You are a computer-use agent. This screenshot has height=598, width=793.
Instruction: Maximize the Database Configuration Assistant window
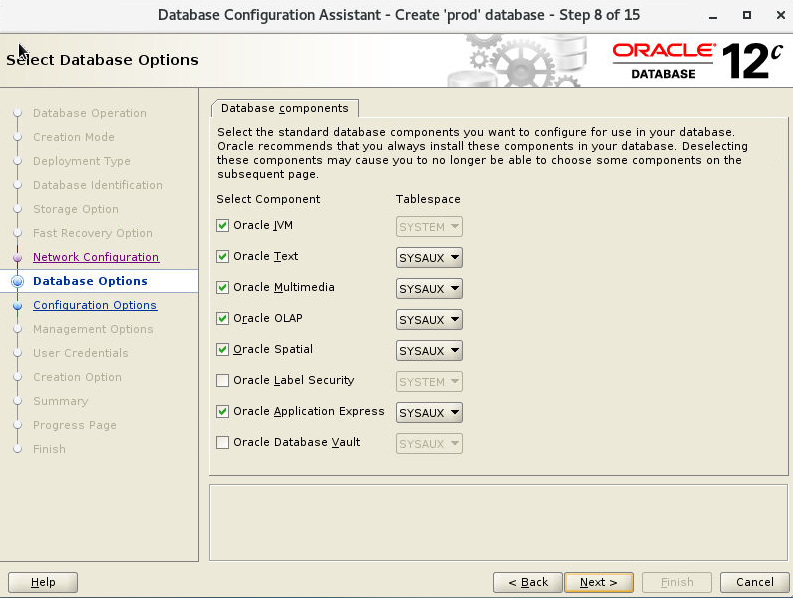(x=746, y=15)
